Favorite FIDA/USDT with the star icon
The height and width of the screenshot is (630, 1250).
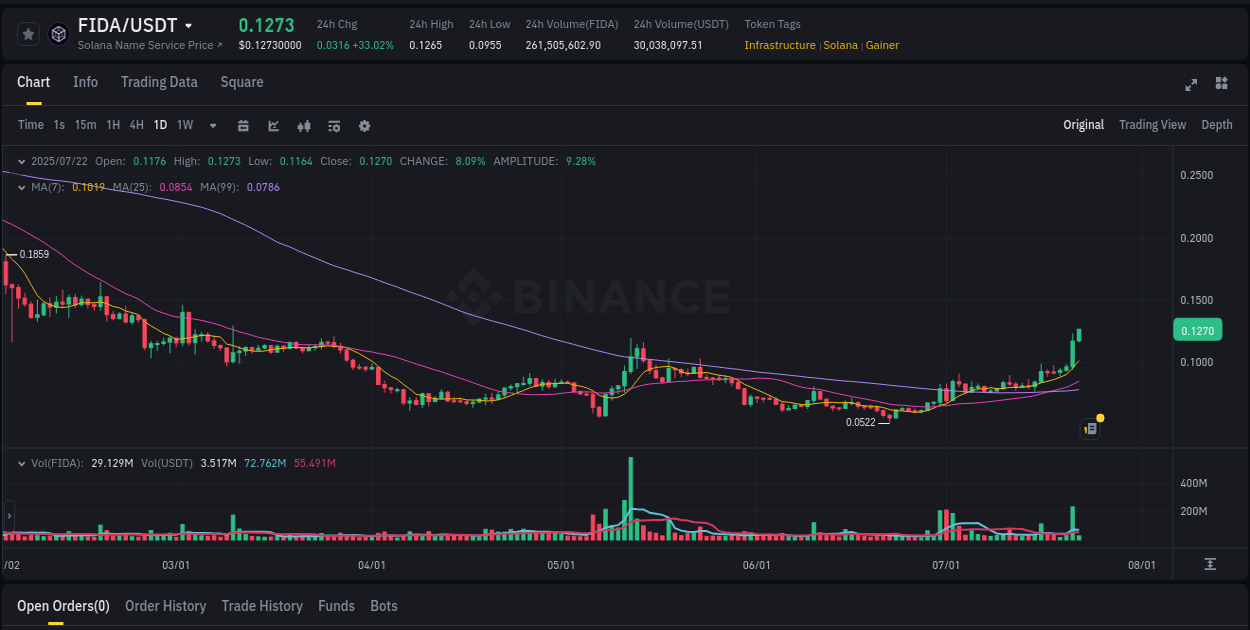[x=28, y=33]
